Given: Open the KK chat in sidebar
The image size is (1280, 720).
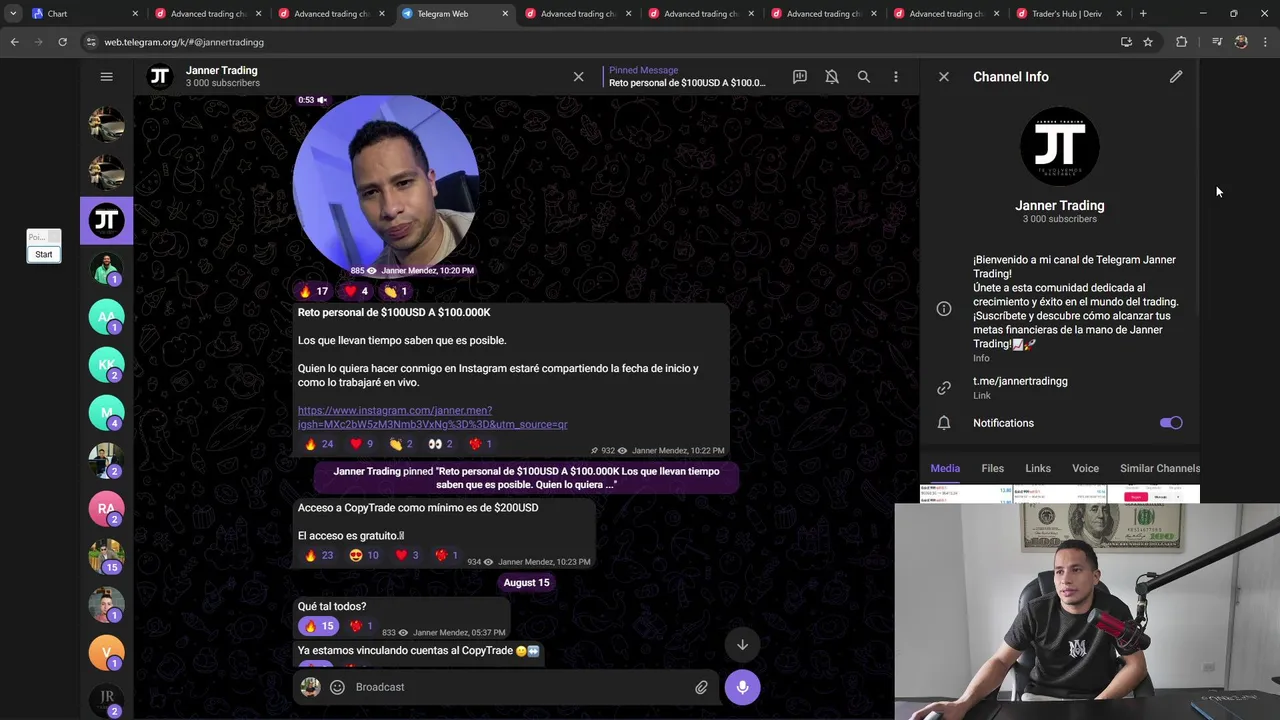Looking at the screenshot, I should click(x=106, y=365).
